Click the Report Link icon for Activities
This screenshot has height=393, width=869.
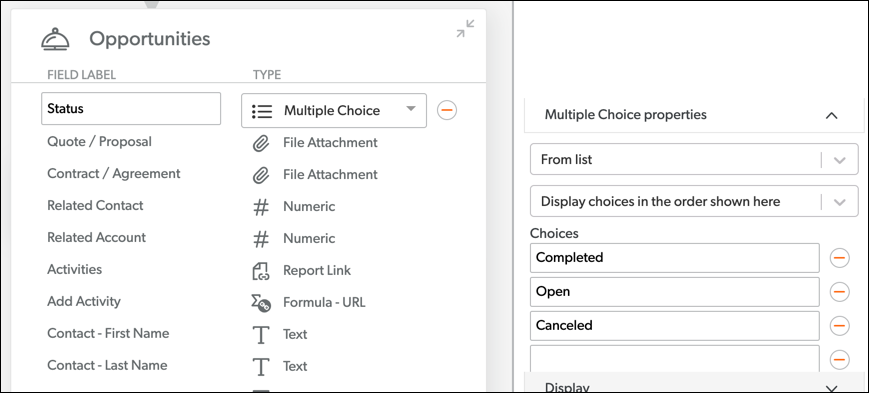(260, 270)
